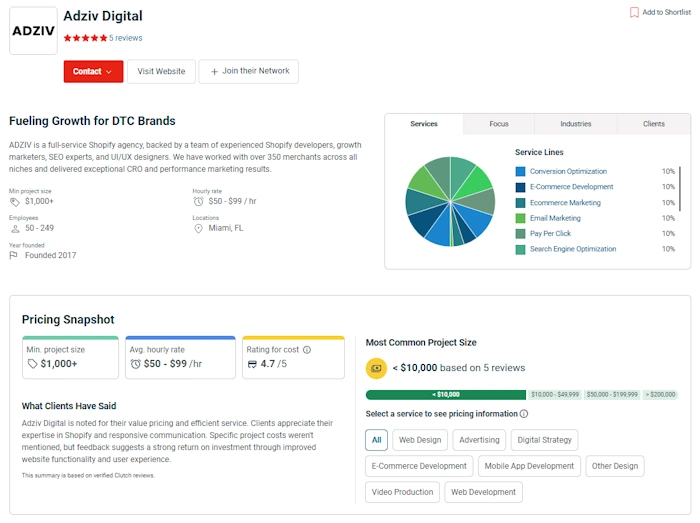
Task: Click the card icon beside 4.7 /5
Action: 252,364
